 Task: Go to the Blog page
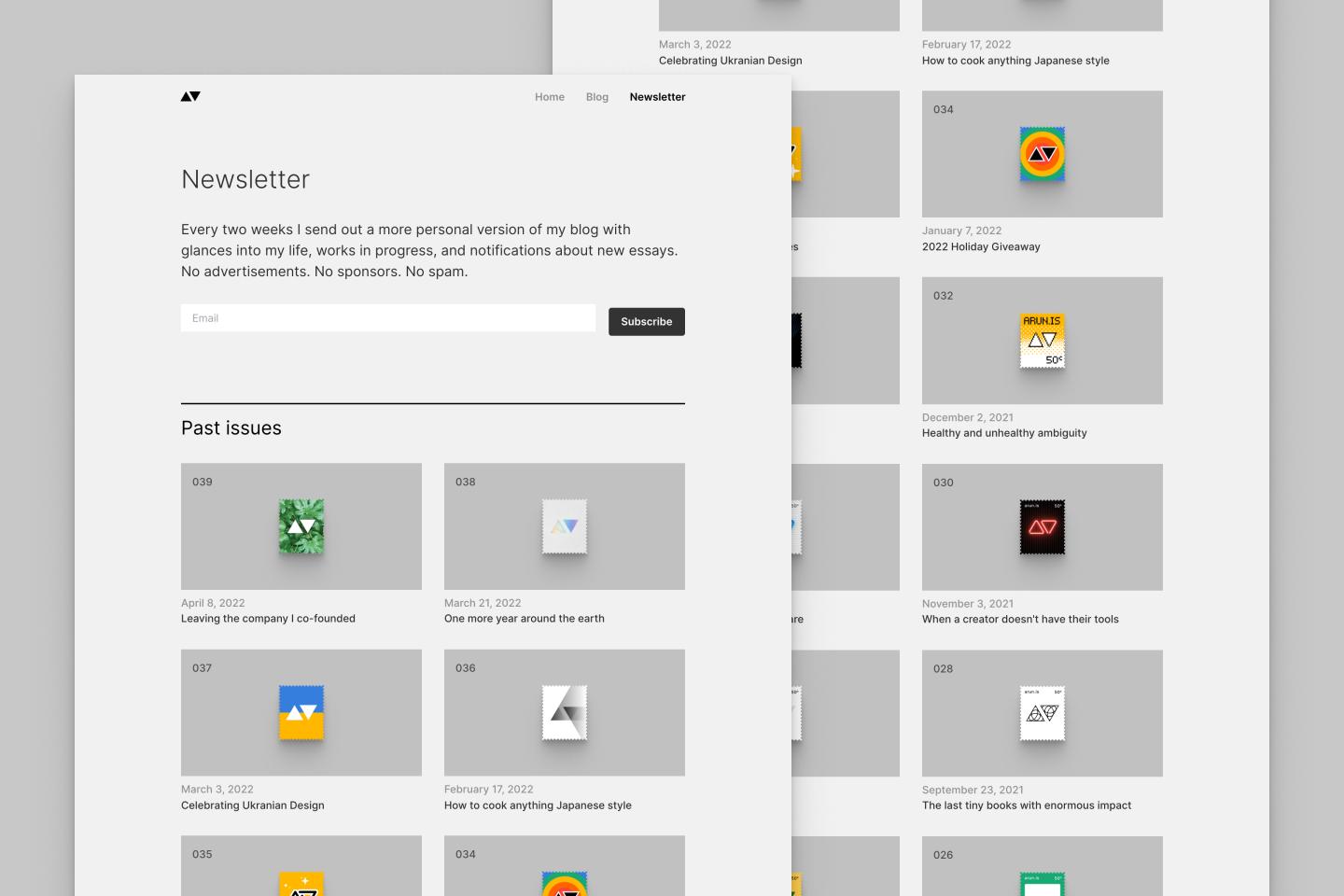(596, 97)
